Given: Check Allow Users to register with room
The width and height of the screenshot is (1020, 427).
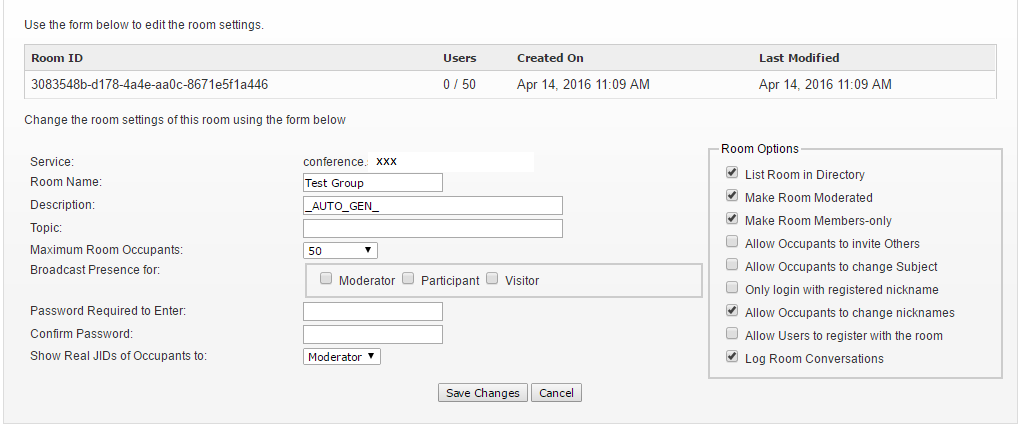Looking at the screenshot, I should [732, 334].
